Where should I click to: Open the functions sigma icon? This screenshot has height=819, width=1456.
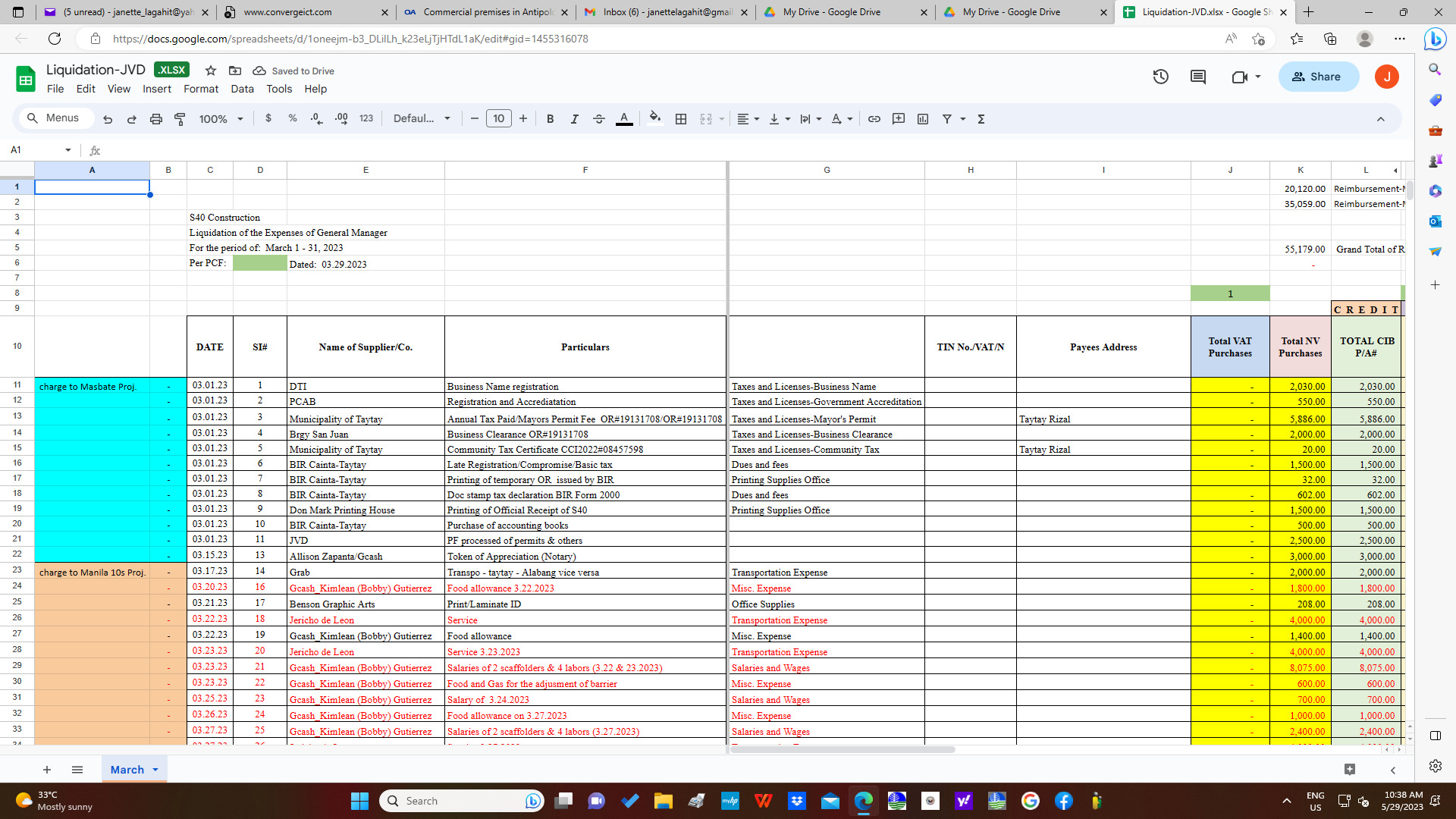point(981,119)
